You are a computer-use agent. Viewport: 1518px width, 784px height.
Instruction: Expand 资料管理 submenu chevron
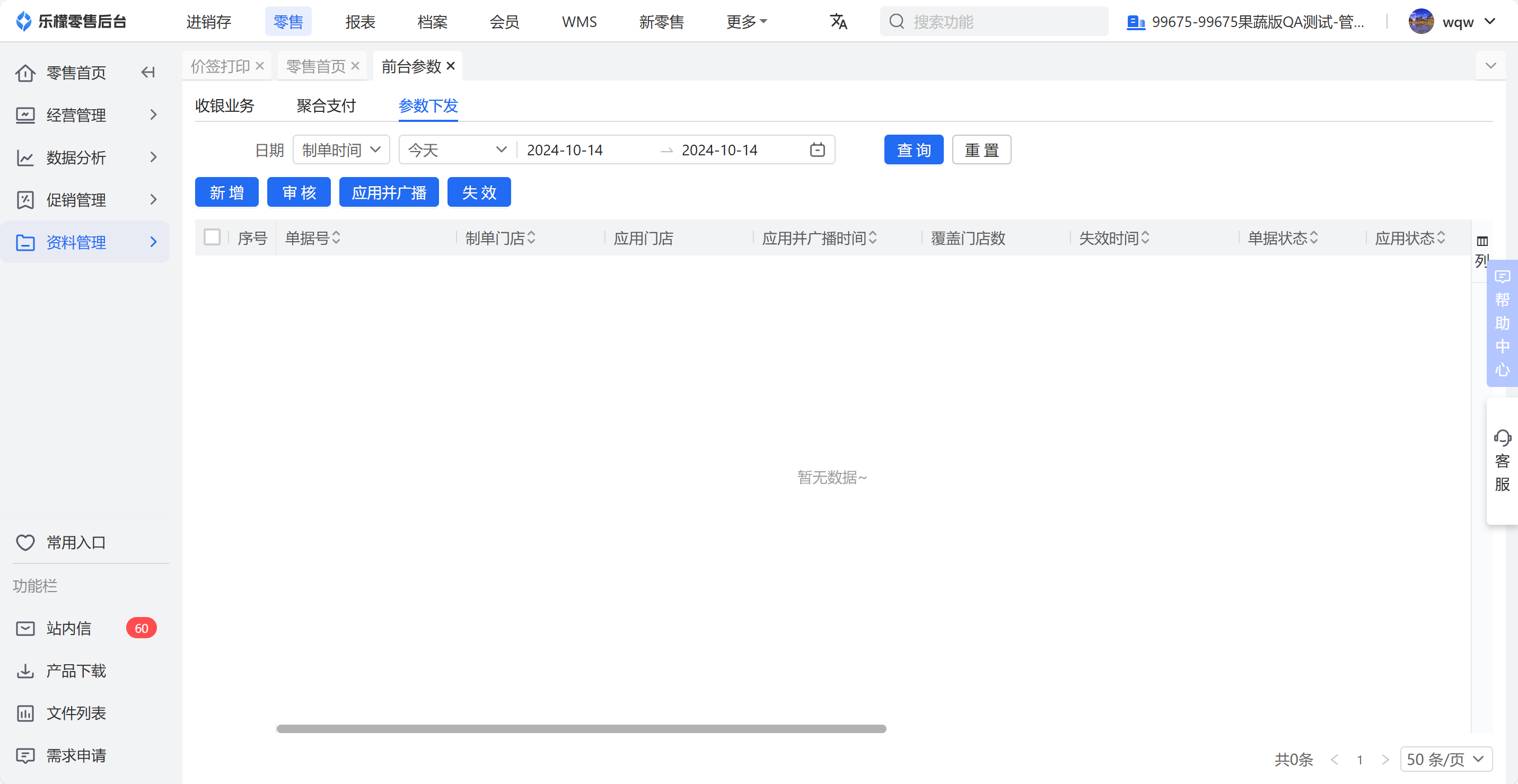coord(153,242)
